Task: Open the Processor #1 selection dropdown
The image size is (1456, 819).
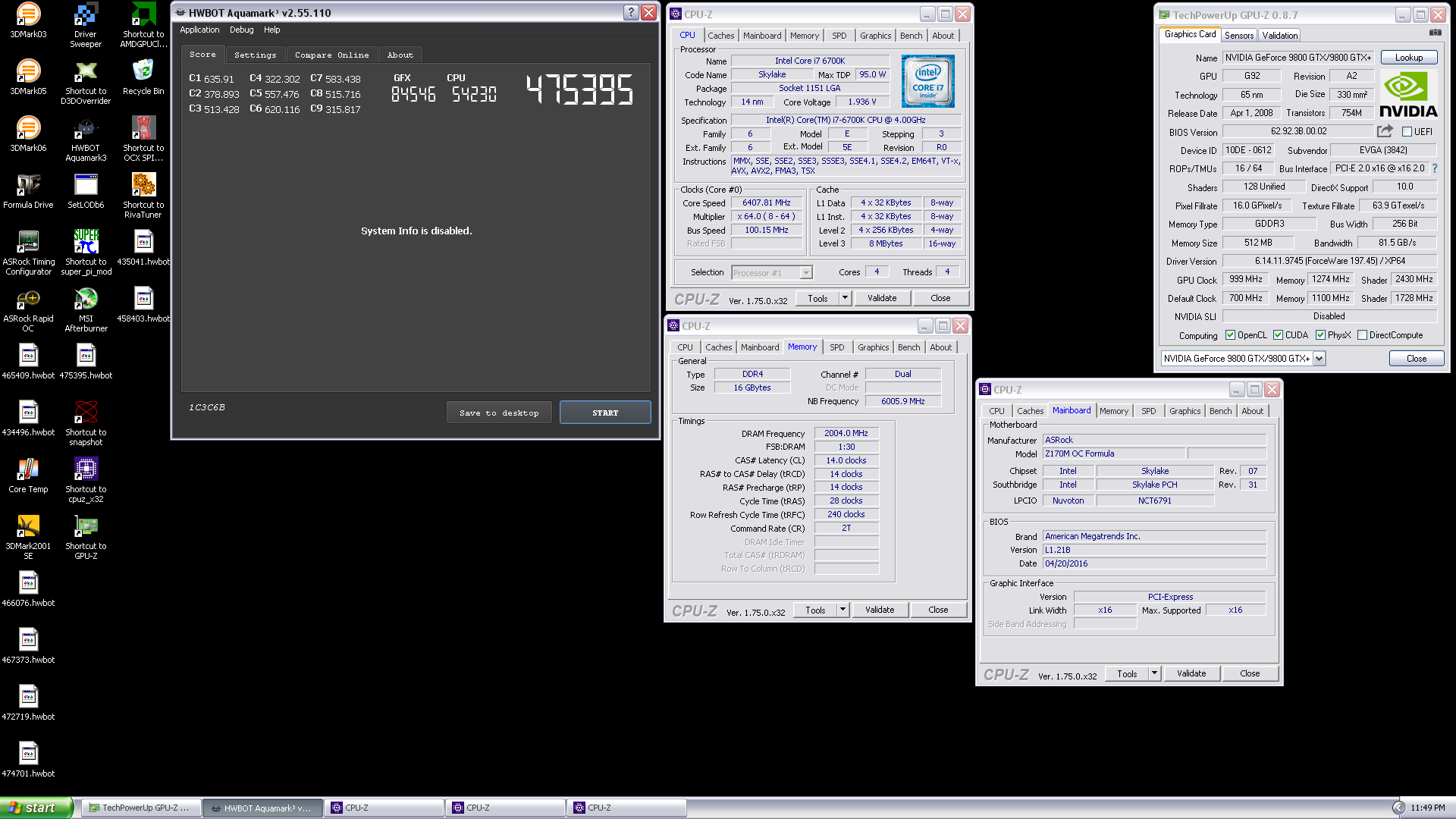Action: click(806, 273)
